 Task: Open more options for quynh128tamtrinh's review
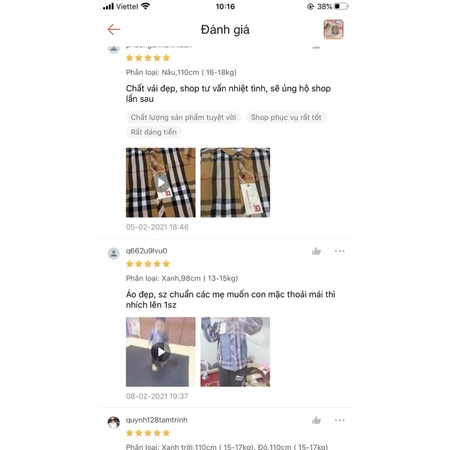point(340,420)
